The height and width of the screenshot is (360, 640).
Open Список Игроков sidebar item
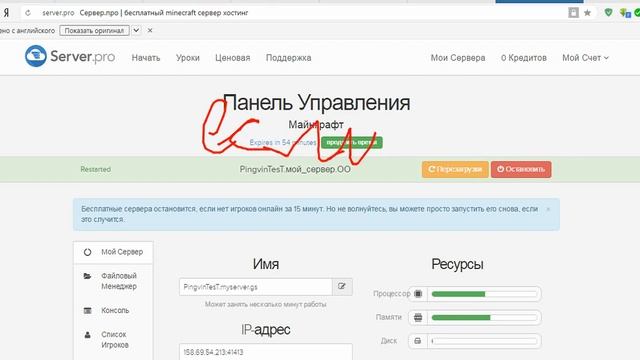[x=113, y=340]
